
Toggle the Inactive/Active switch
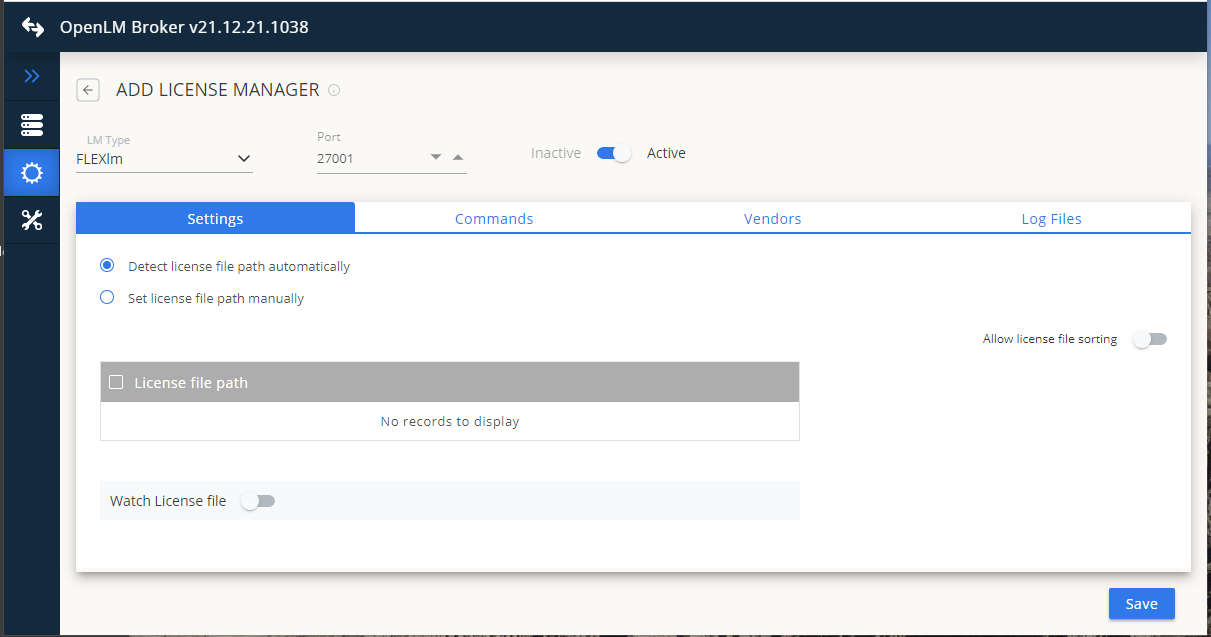click(x=613, y=153)
